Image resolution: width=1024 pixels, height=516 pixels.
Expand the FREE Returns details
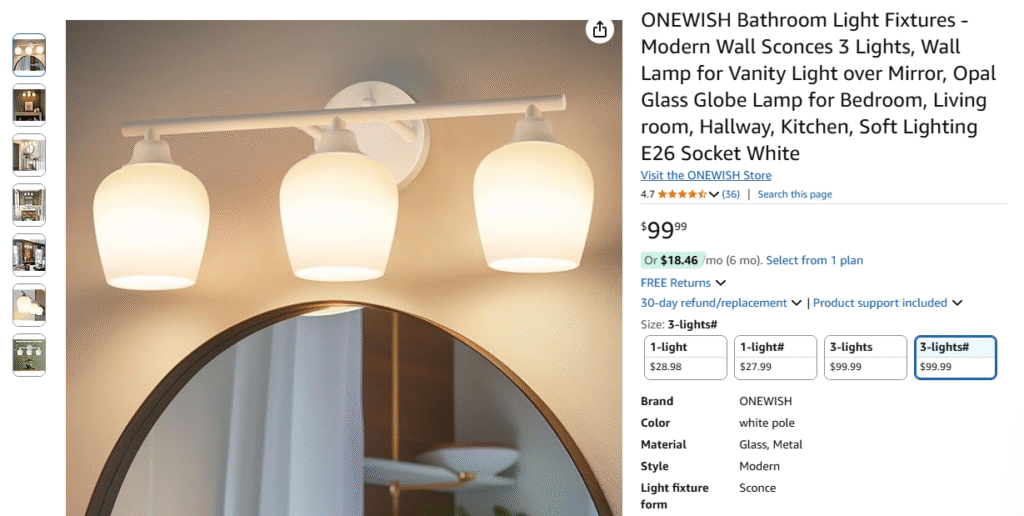pos(683,283)
